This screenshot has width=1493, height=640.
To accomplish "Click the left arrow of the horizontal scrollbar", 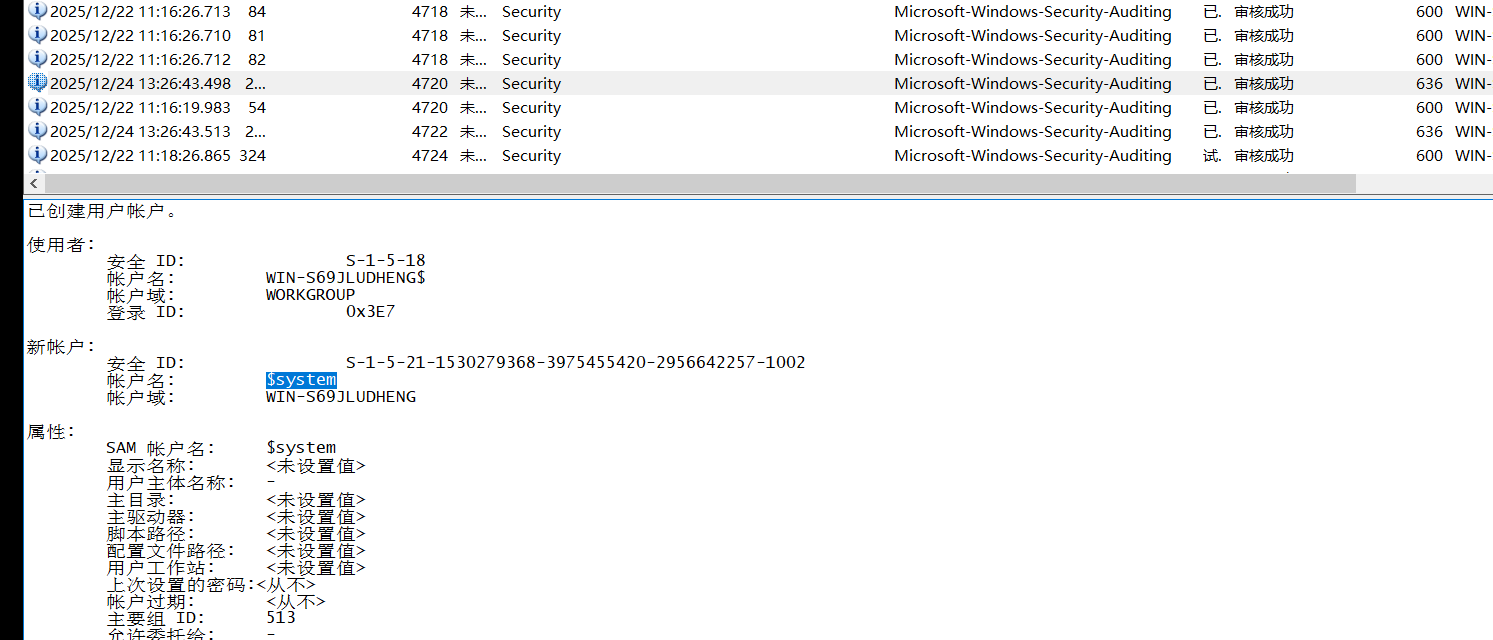I will [36, 184].
